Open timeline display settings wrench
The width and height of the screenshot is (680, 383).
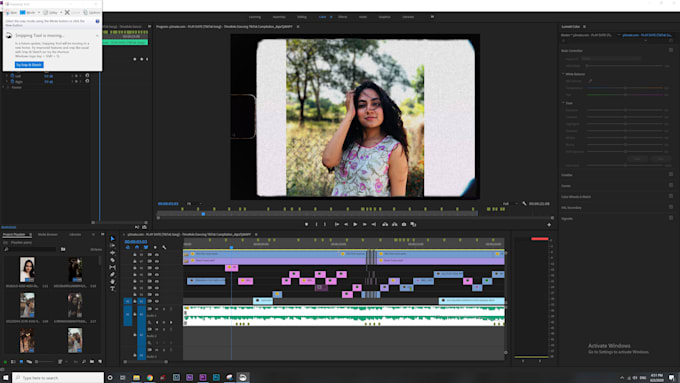(164, 247)
